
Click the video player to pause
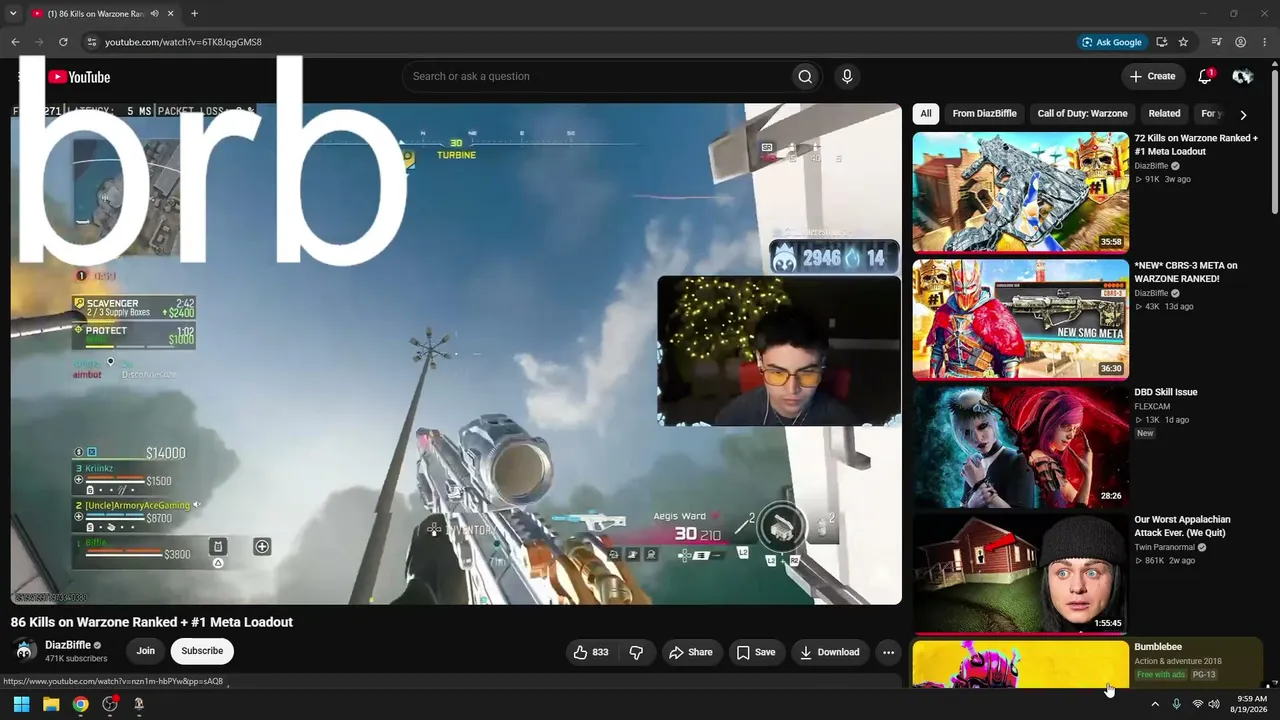point(456,354)
